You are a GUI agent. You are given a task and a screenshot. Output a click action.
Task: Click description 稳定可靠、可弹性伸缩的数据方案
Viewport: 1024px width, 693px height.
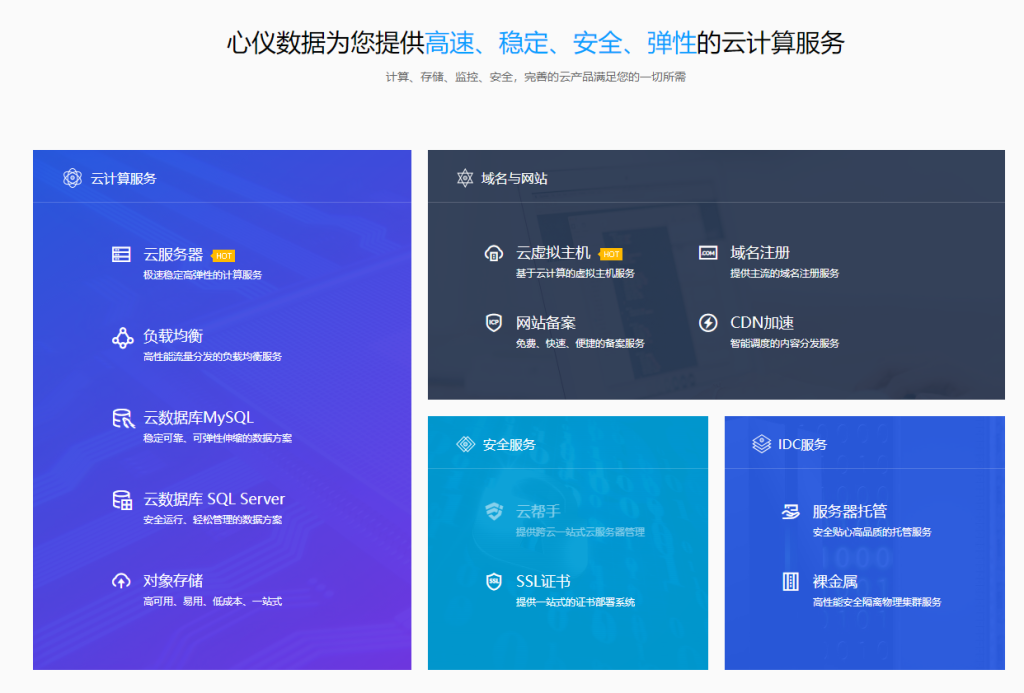tap(217, 438)
